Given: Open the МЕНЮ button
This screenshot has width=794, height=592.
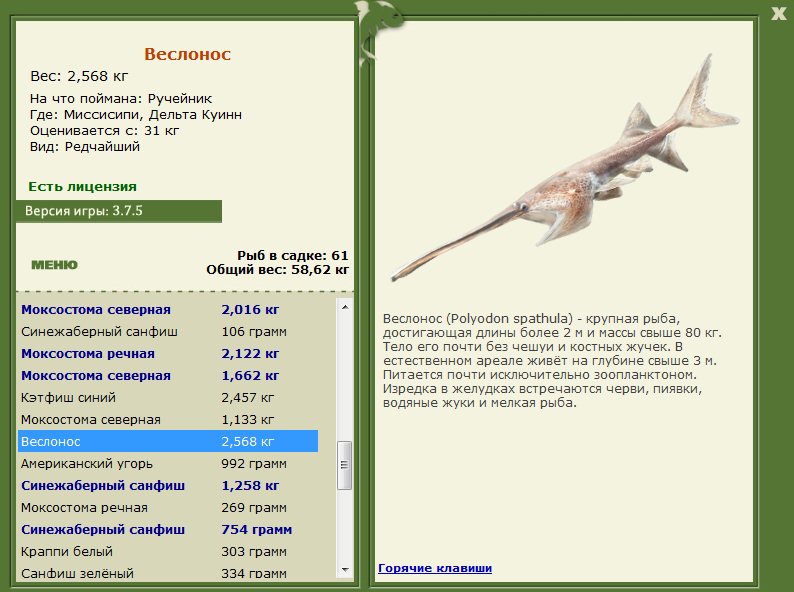Looking at the screenshot, I should pos(55,265).
